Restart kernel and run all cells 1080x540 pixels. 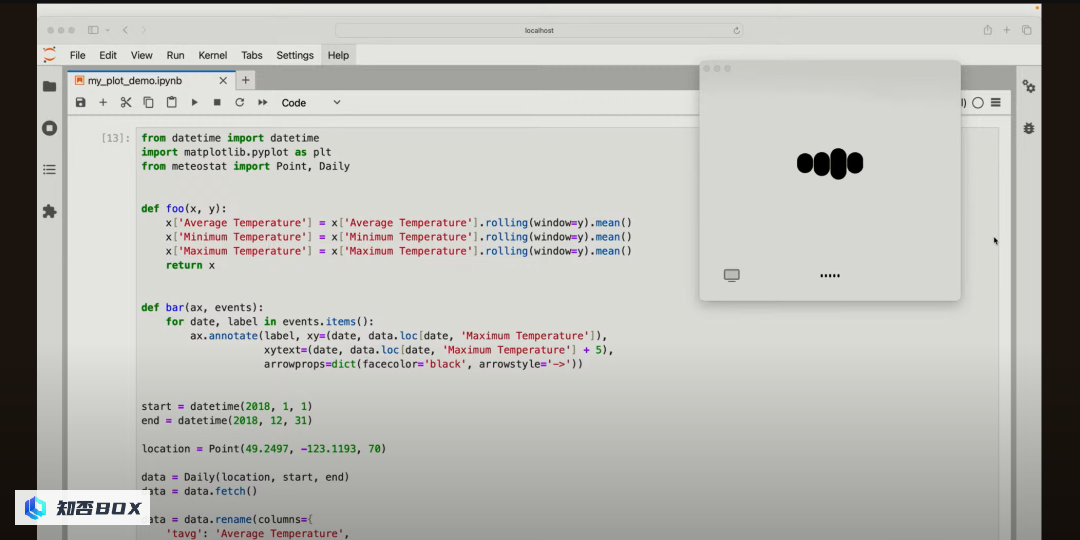point(262,103)
